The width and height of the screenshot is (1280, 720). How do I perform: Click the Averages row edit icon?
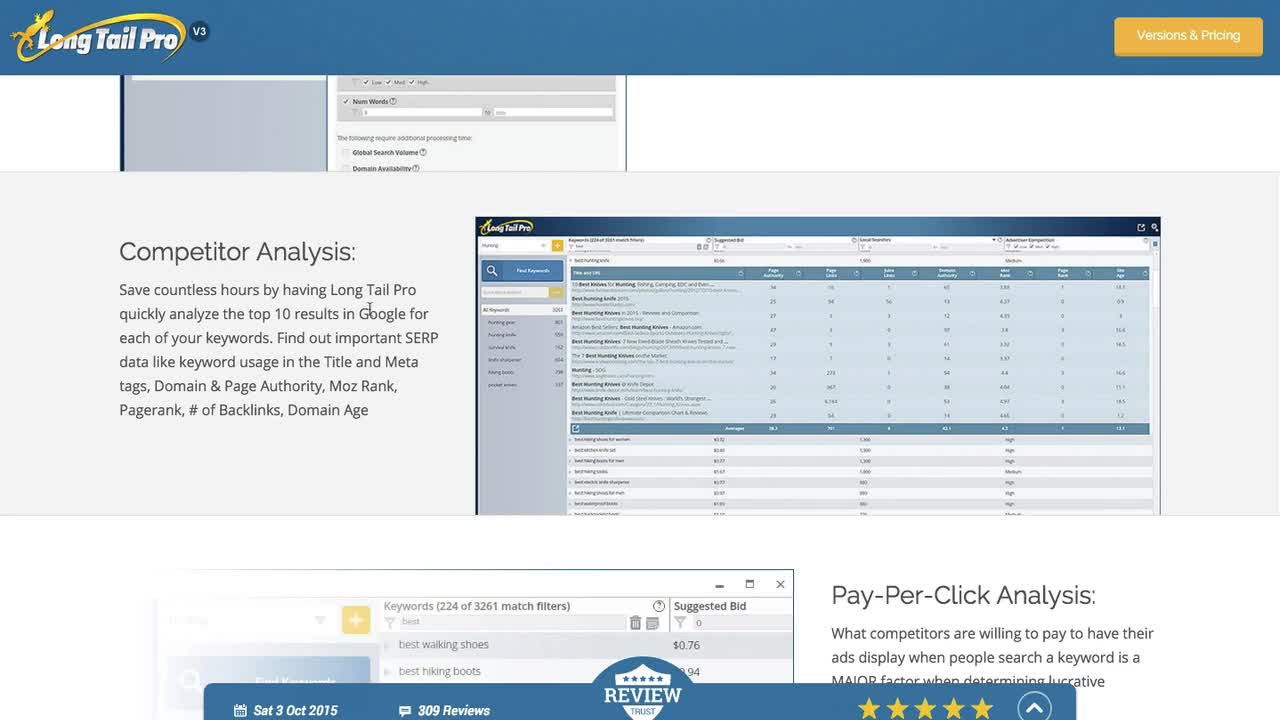[575, 428]
